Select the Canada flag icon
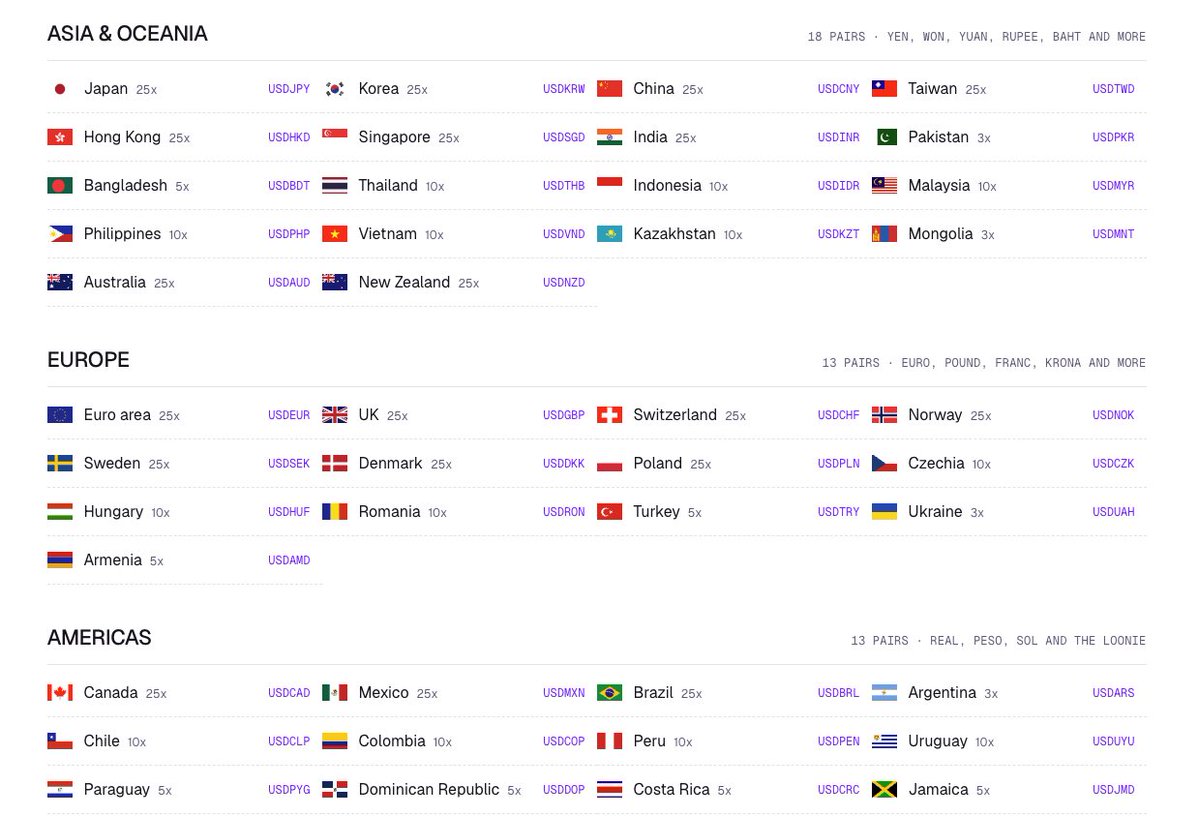 (60, 692)
